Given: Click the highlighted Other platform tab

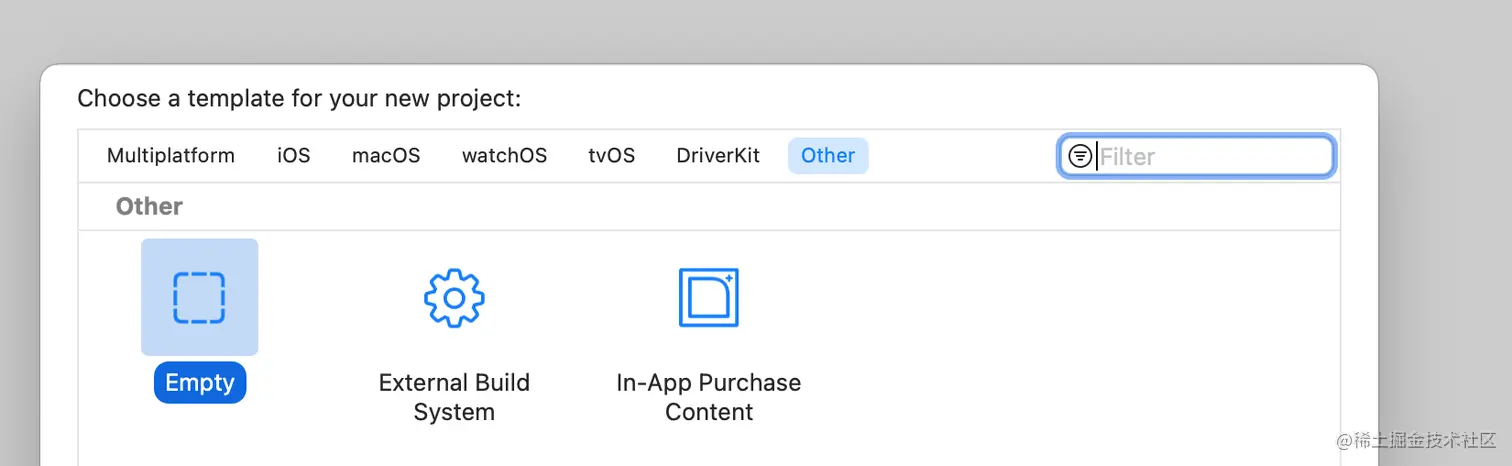Looking at the screenshot, I should 828,156.
